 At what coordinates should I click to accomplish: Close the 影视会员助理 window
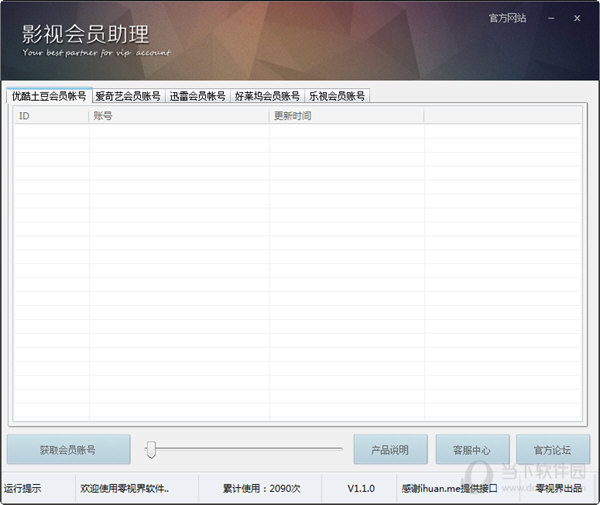577,18
